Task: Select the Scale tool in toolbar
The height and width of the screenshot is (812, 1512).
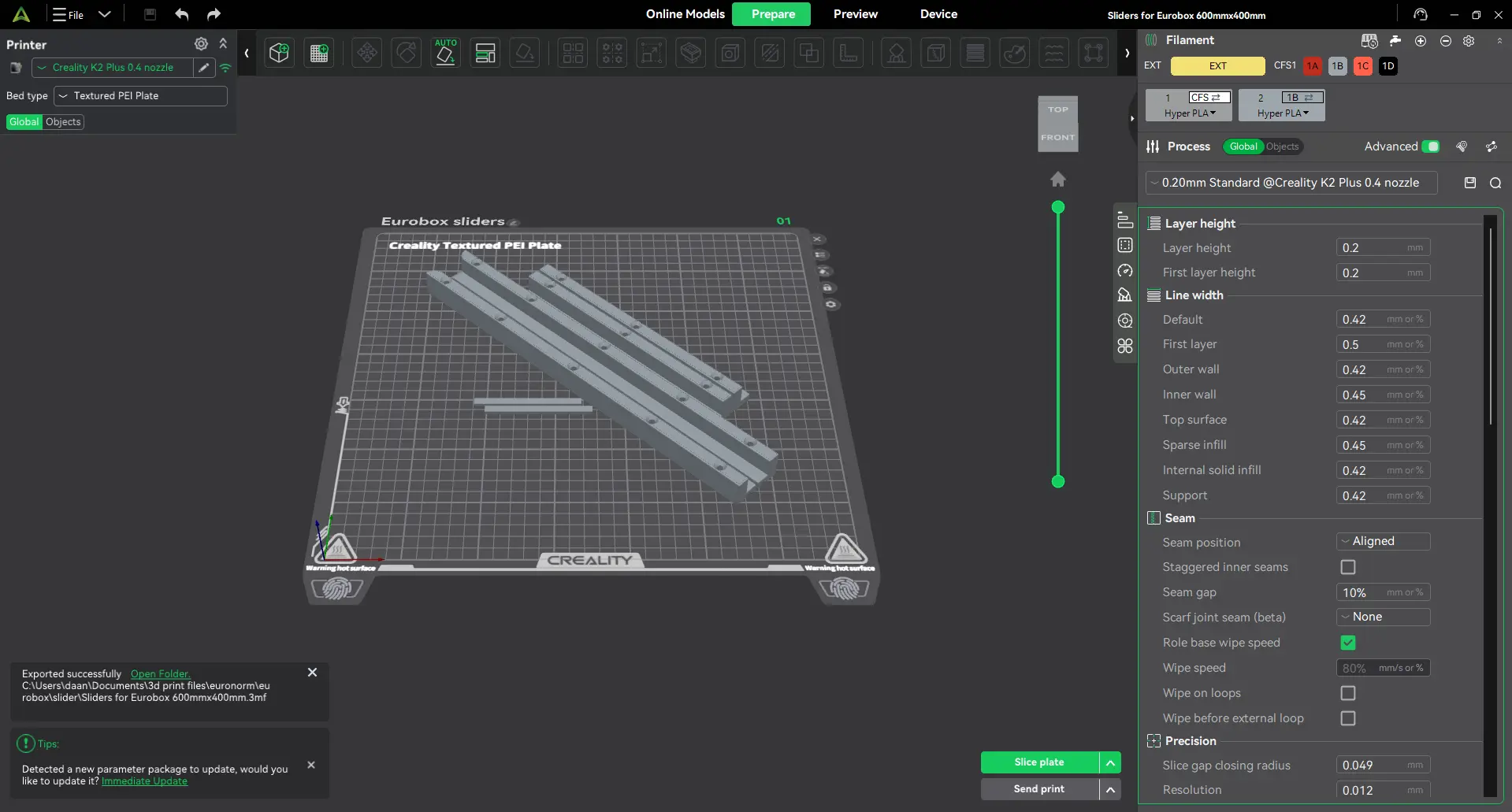Action: coord(652,53)
